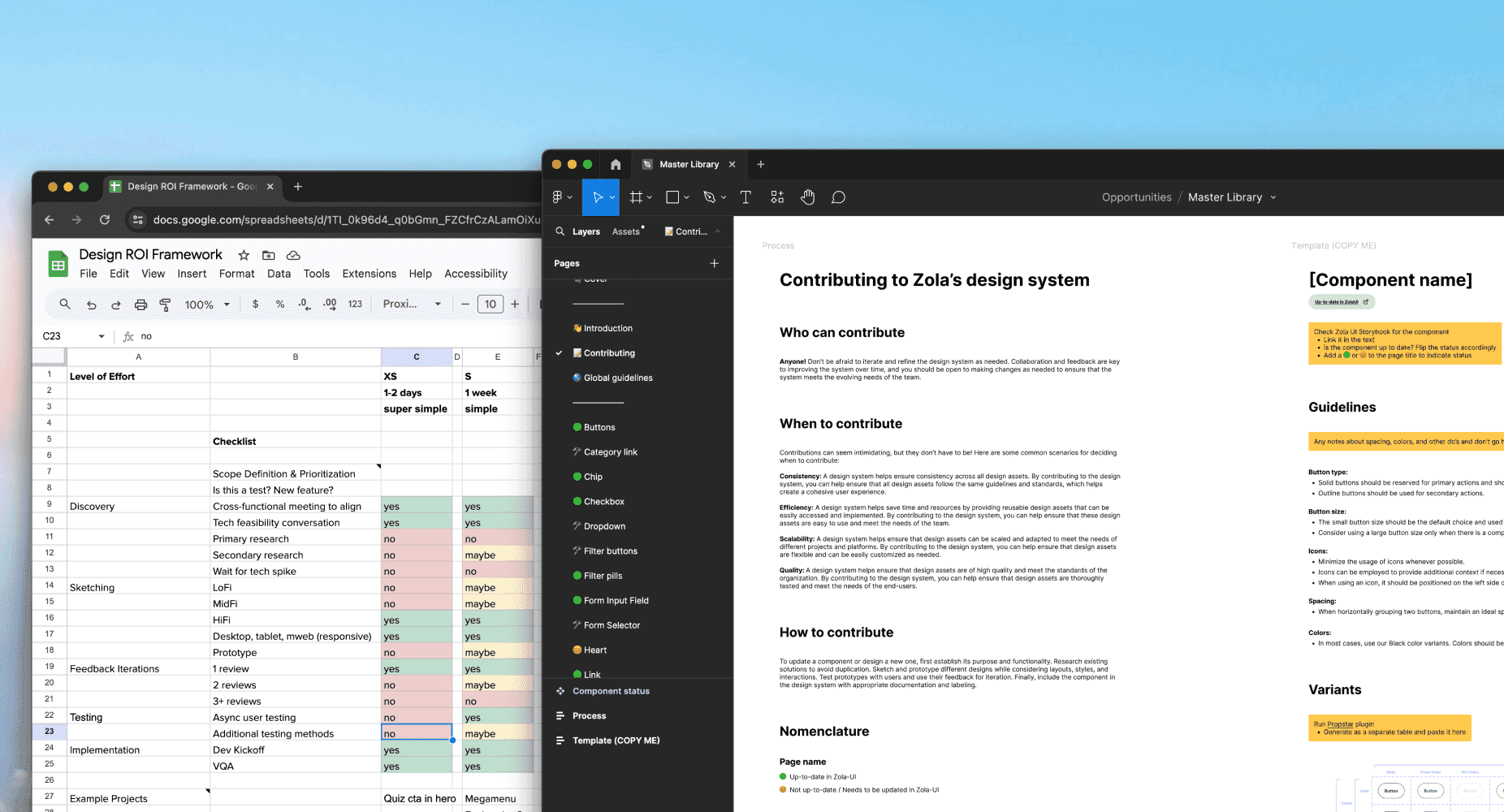Search layers with magnifier icon

[560, 231]
